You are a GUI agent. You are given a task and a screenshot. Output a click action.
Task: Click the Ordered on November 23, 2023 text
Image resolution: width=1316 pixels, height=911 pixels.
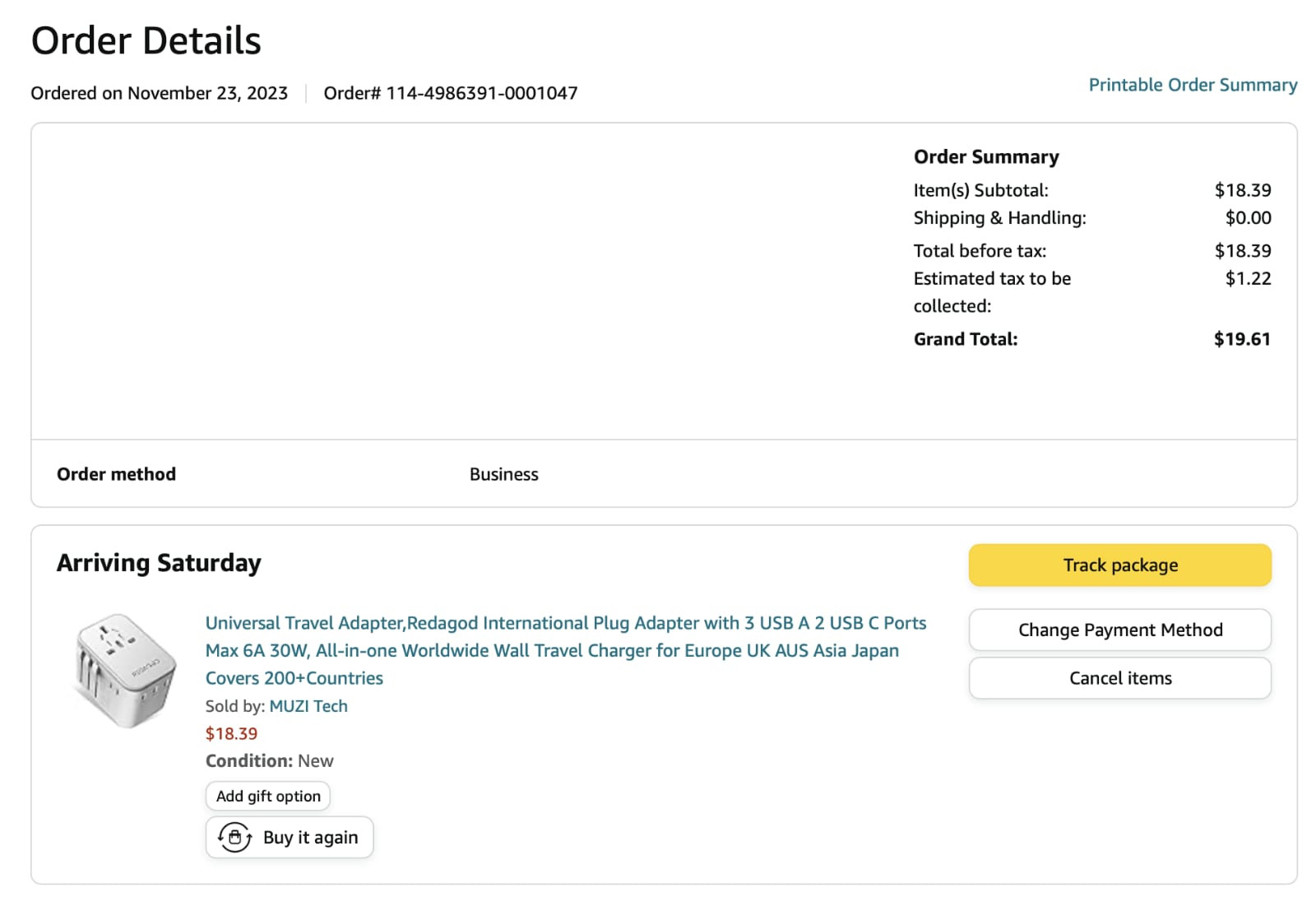(x=159, y=93)
